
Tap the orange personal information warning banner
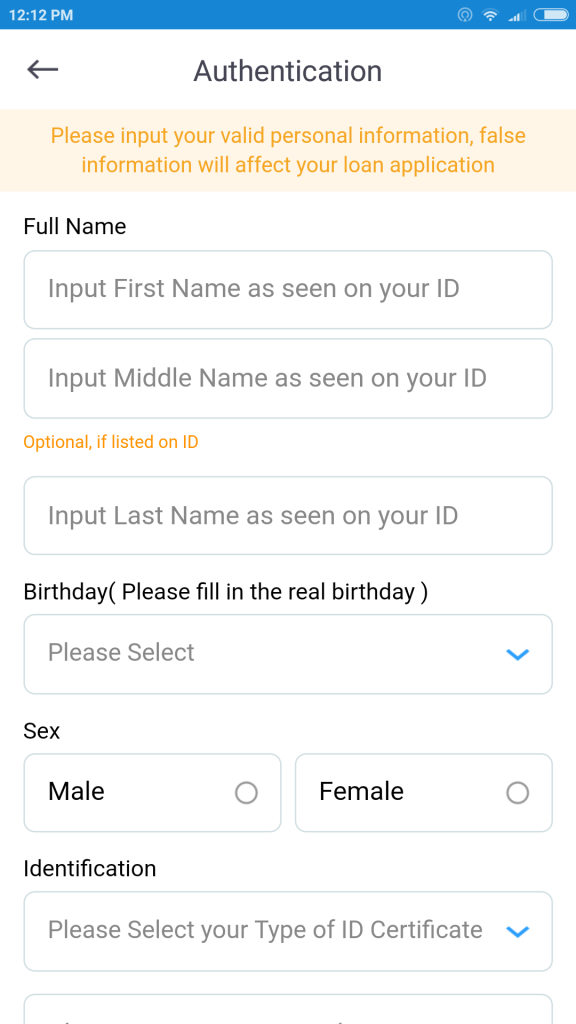288,150
